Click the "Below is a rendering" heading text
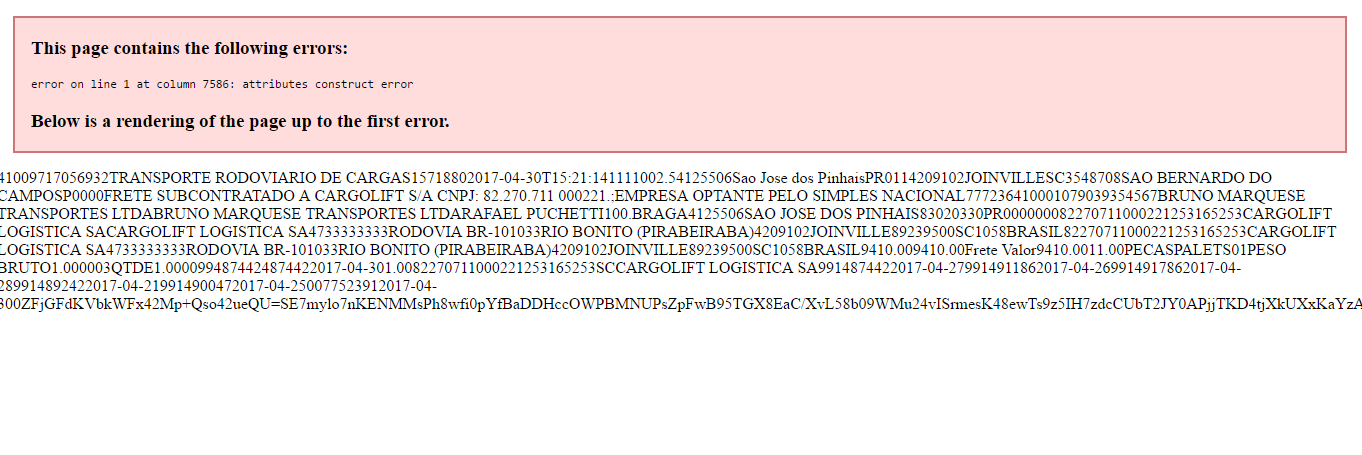 pos(240,121)
